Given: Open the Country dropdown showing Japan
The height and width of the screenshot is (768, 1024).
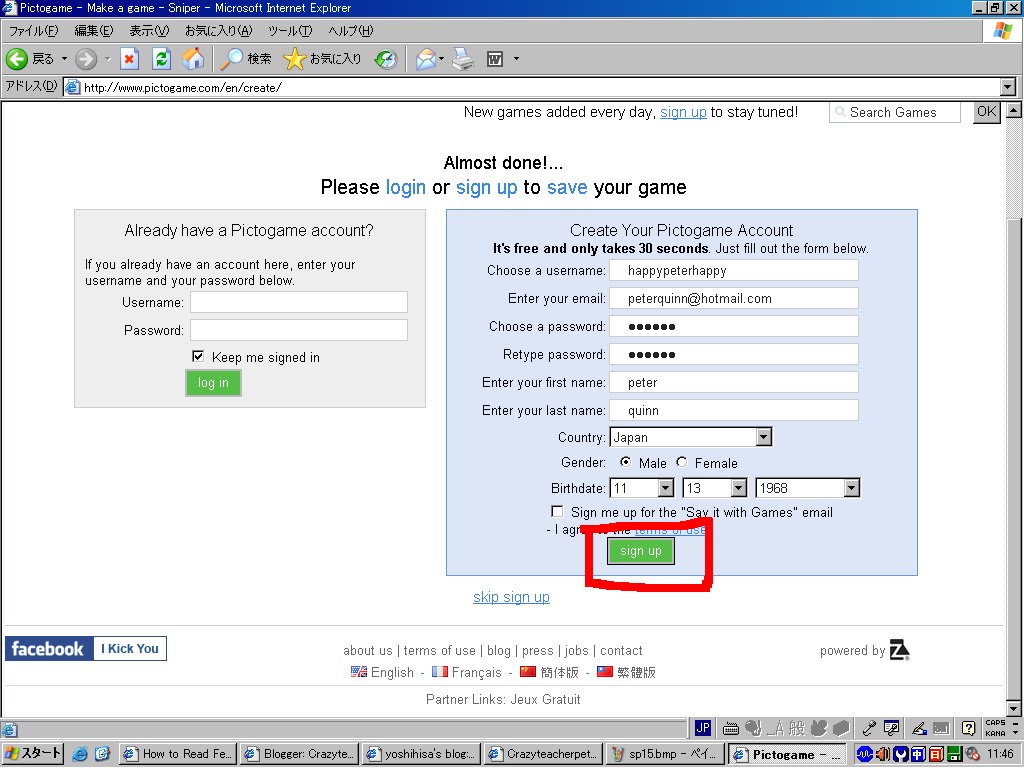Looking at the screenshot, I should [x=690, y=437].
